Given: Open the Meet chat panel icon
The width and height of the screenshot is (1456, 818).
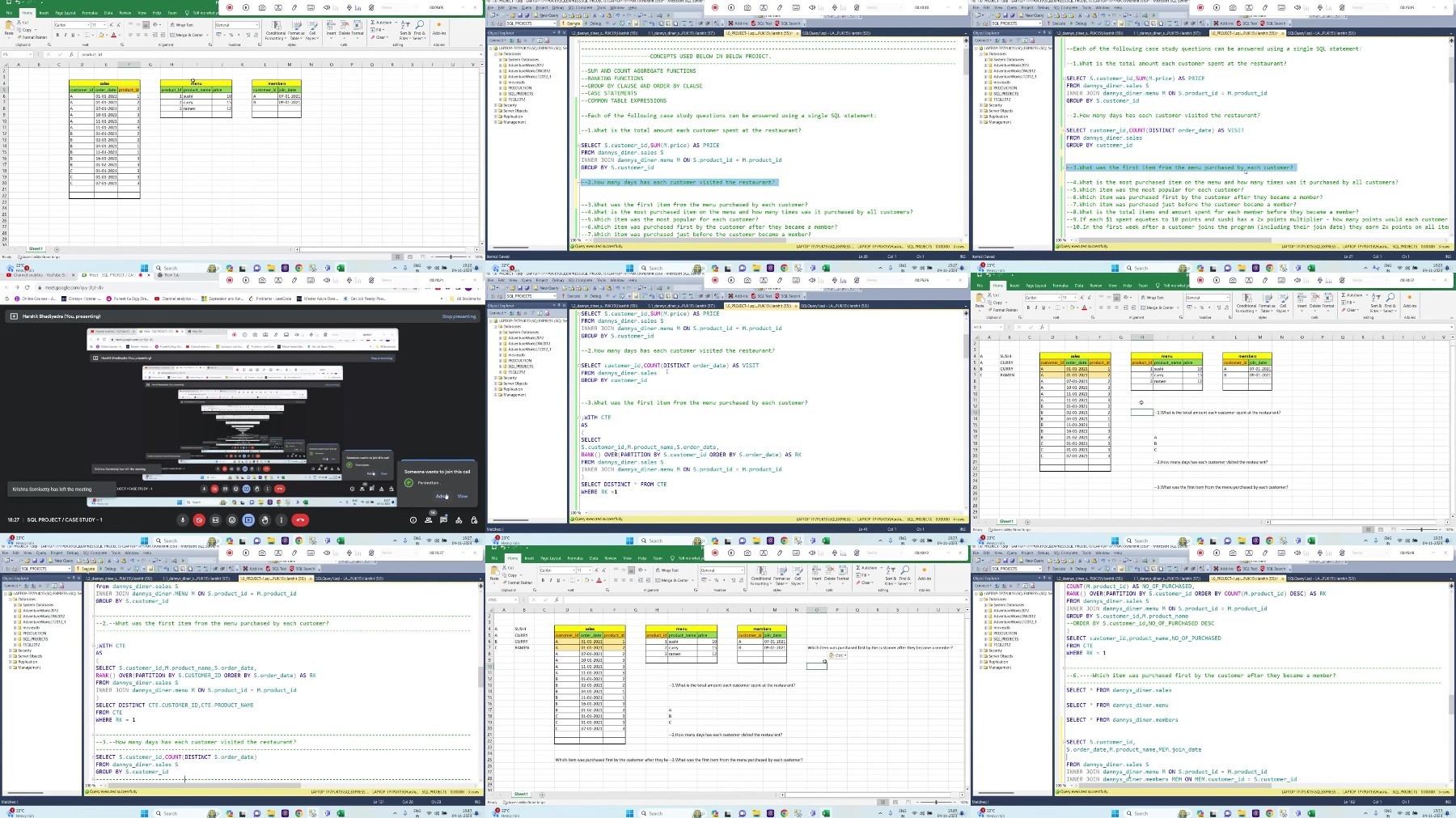Looking at the screenshot, I should coord(443,520).
